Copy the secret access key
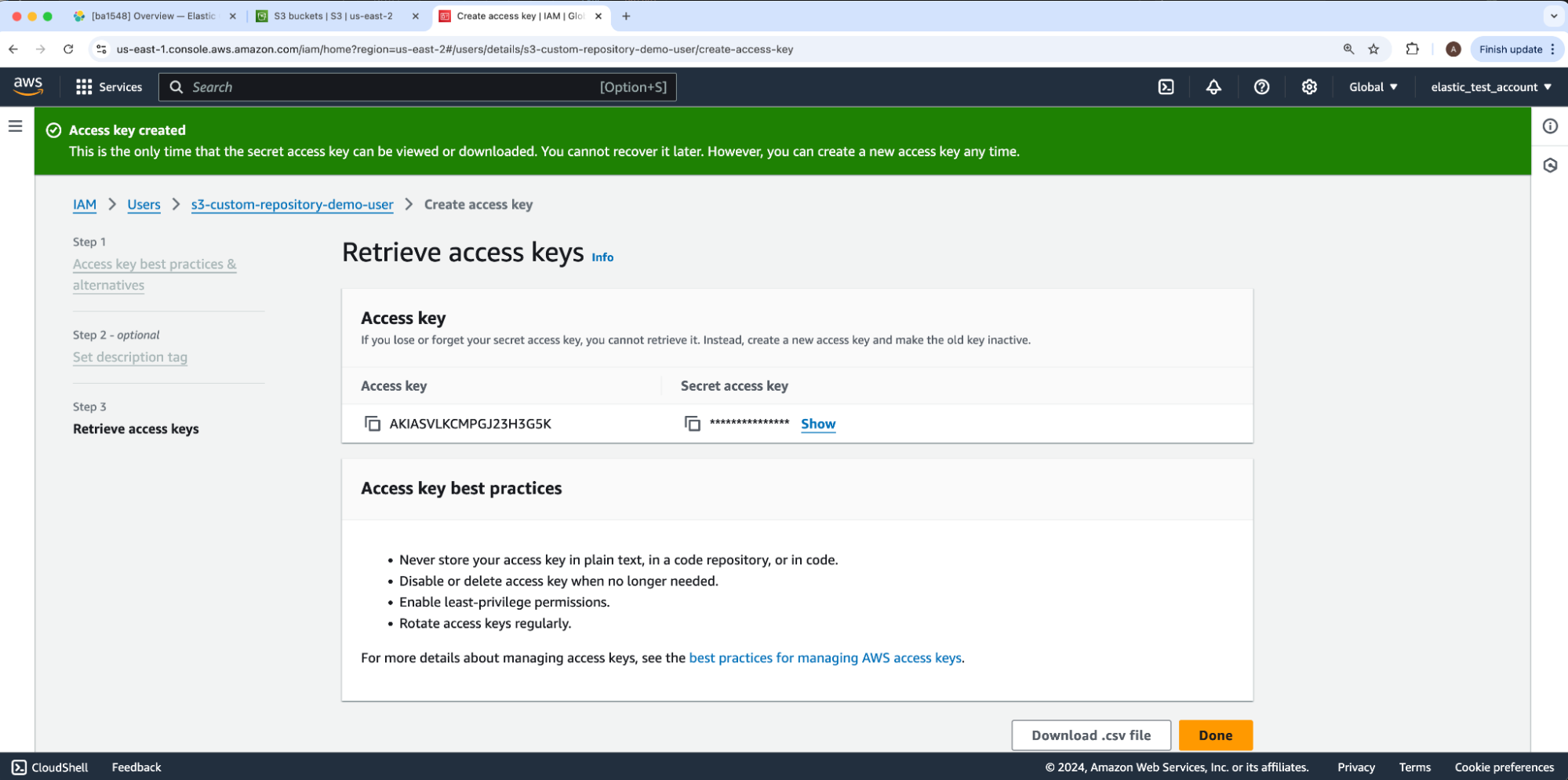This screenshot has height=780, width=1568. 692,424
